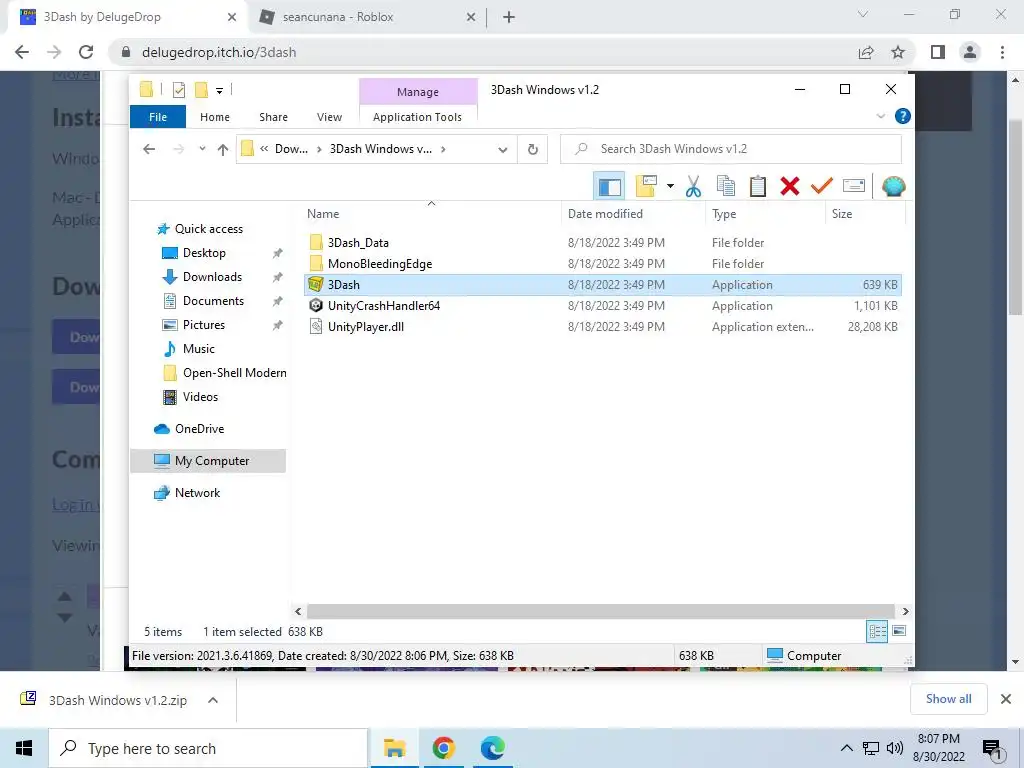Select My Computer in navigation pane
Image resolution: width=1024 pixels, height=768 pixels.
click(x=208, y=460)
